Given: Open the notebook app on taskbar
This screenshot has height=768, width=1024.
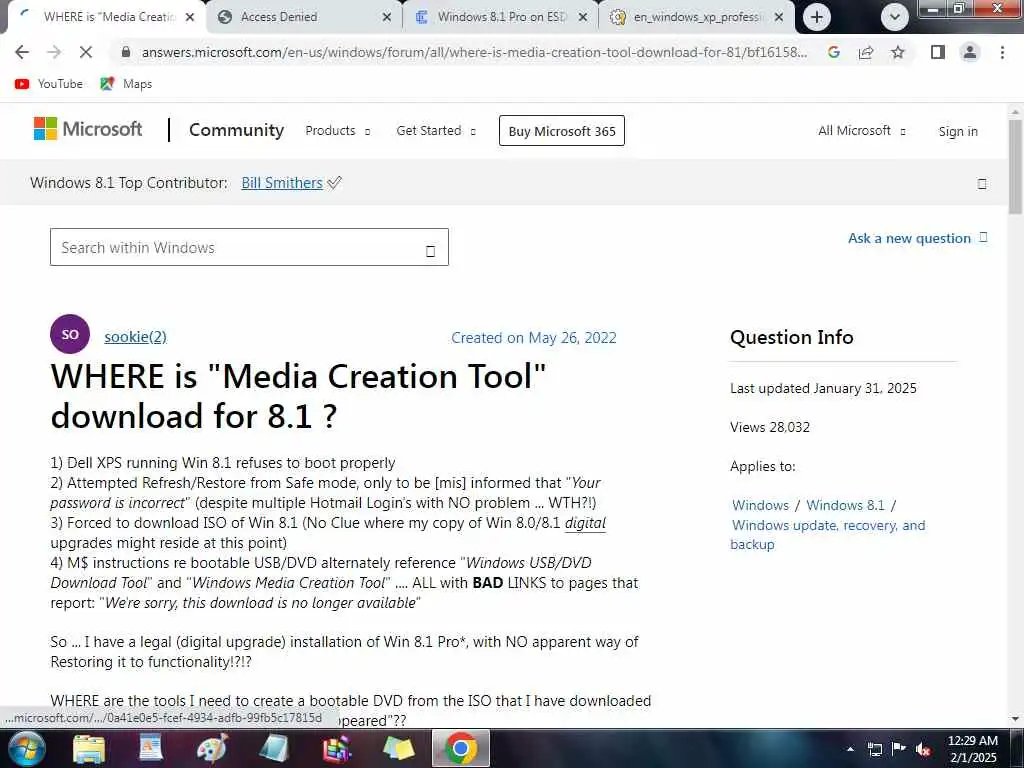Looking at the screenshot, I should click(x=274, y=749).
